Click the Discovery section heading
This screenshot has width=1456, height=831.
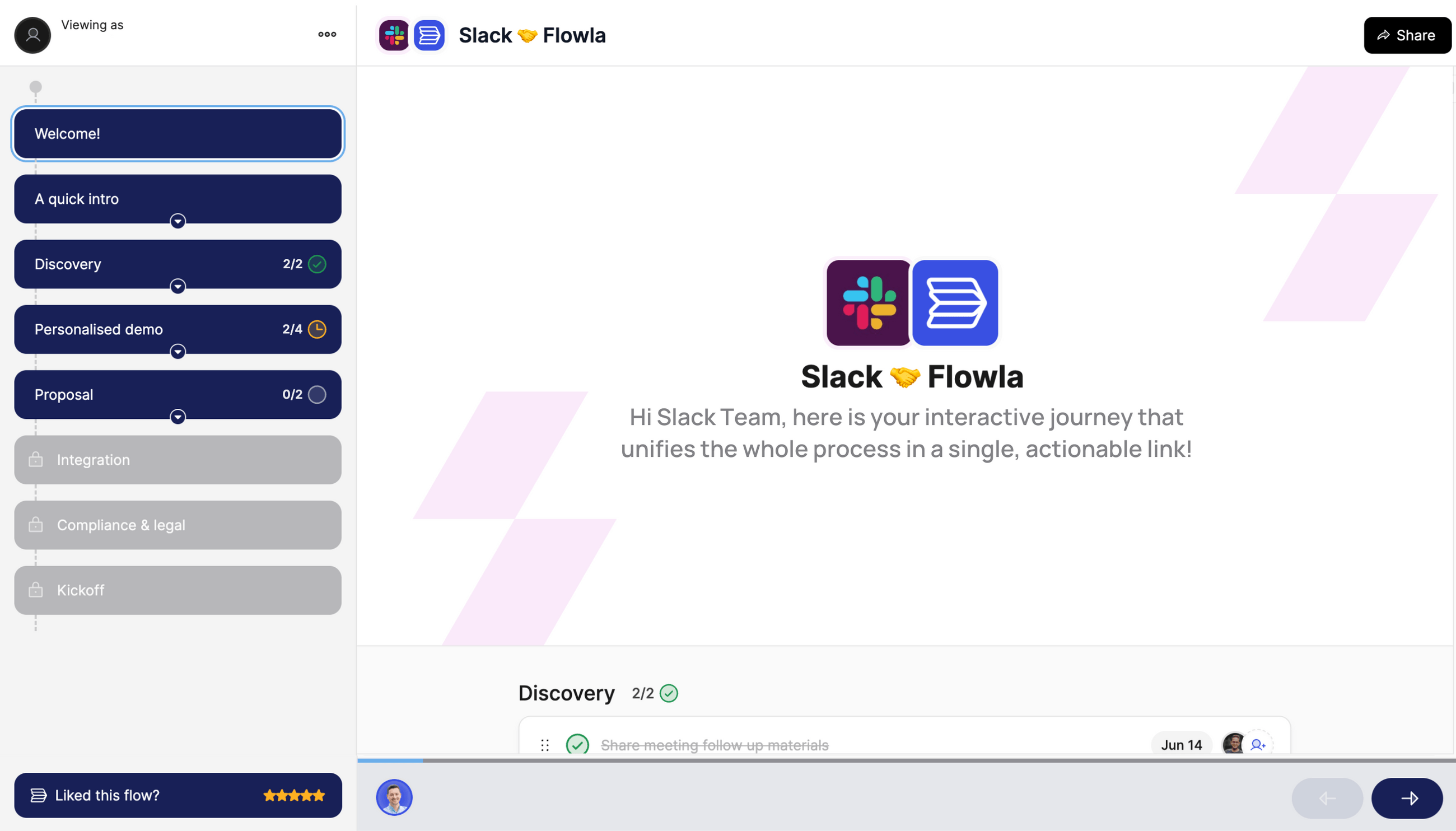click(566, 693)
